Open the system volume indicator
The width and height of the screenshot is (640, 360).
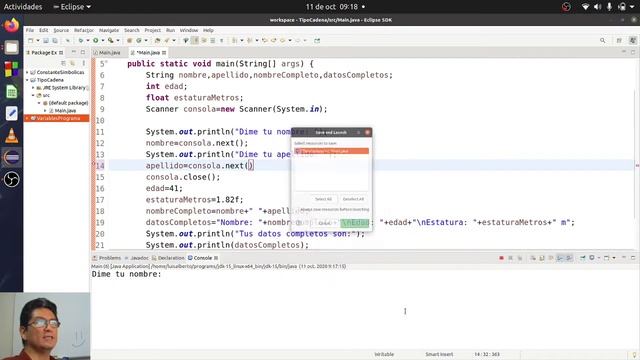[598, 7]
